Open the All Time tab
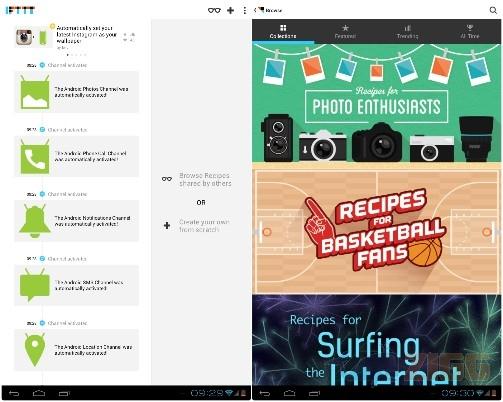 (470, 32)
